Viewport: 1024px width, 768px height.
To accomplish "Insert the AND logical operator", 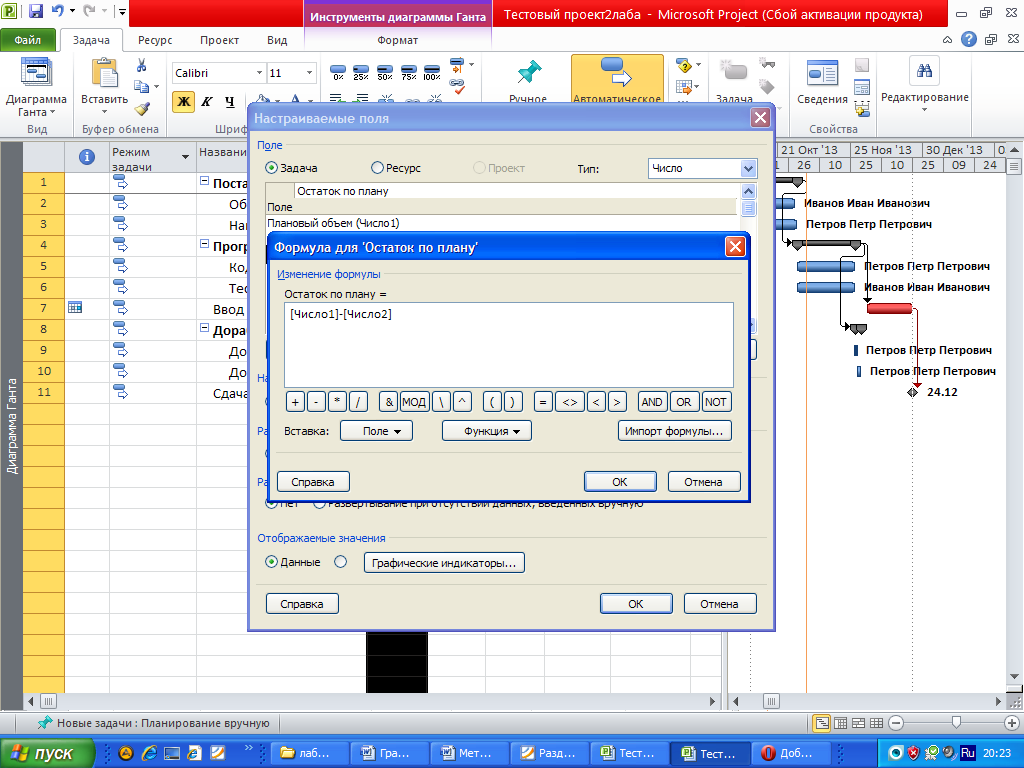I will [x=652, y=402].
